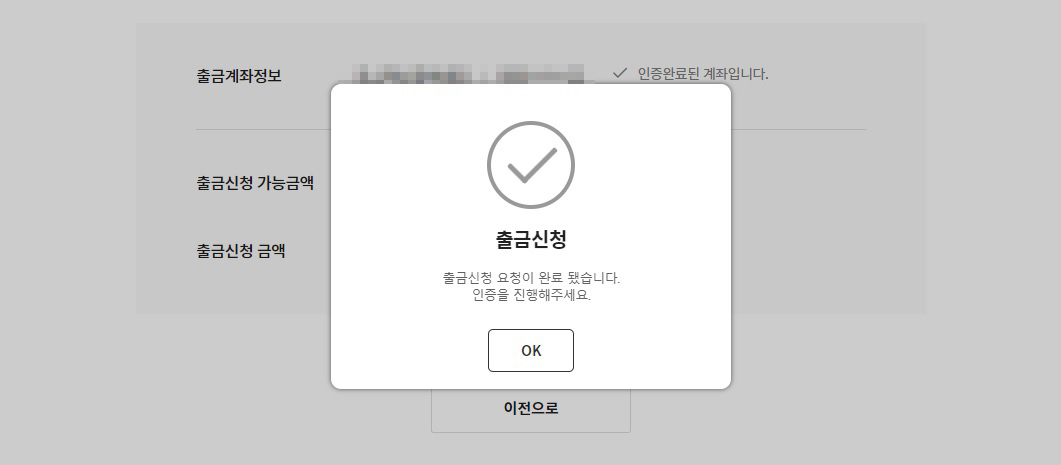Click the 출금신청 금액 label
Viewport: 1061px width, 465px height.
241,251
